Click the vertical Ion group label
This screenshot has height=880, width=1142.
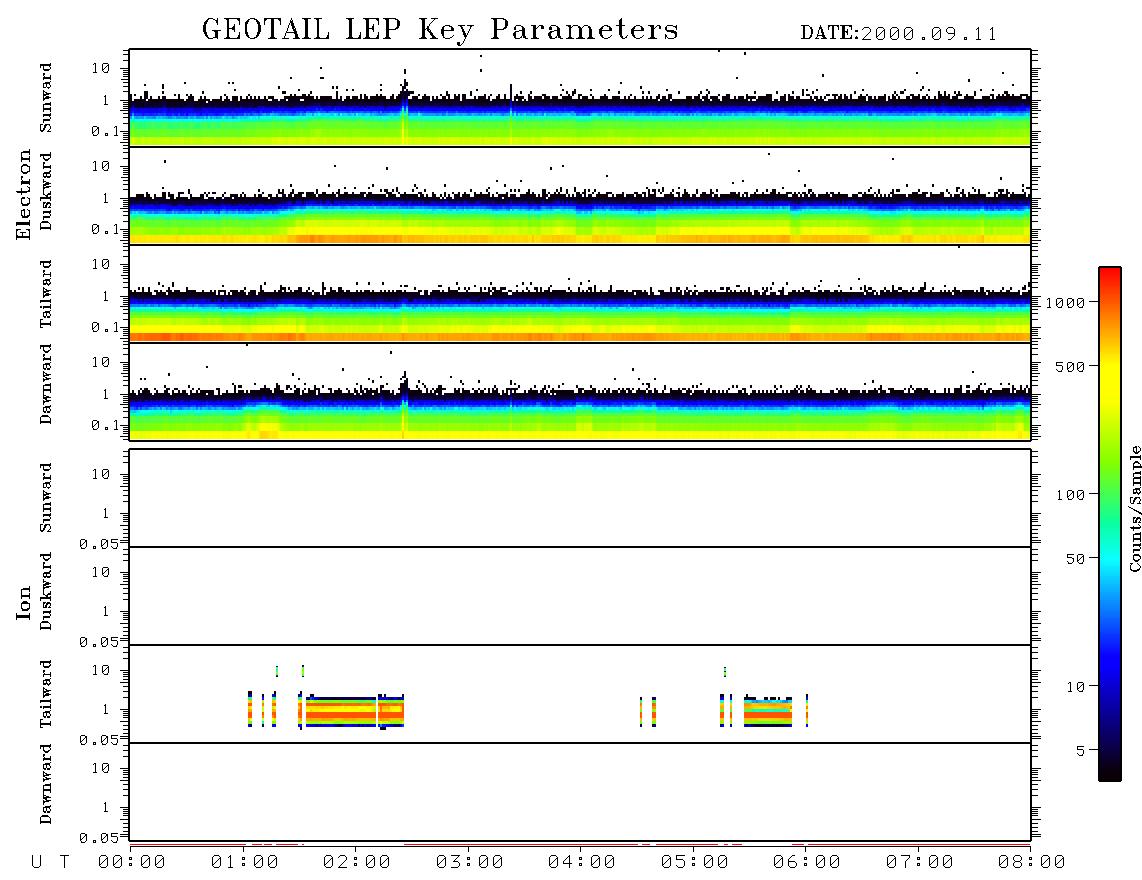[x=24, y=602]
